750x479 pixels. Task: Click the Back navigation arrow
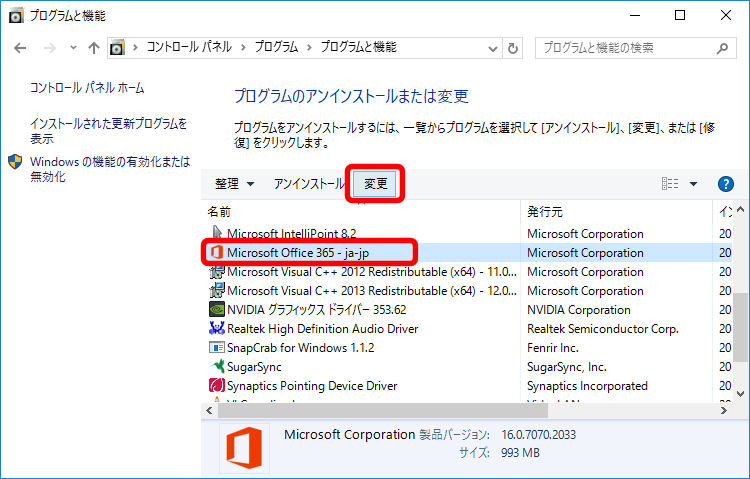click(20, 48)
